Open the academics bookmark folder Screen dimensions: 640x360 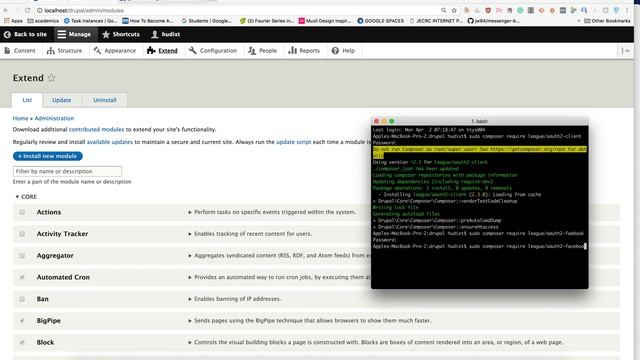(43, 21)
